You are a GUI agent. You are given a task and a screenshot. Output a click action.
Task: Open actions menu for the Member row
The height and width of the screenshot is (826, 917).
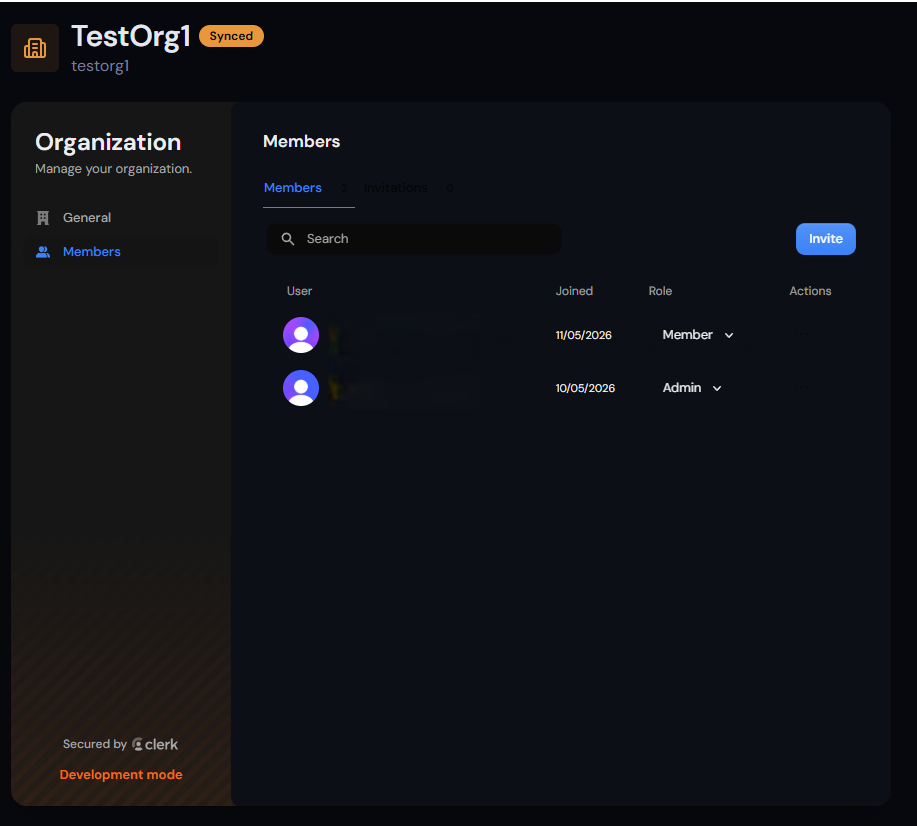pos(801,334)
